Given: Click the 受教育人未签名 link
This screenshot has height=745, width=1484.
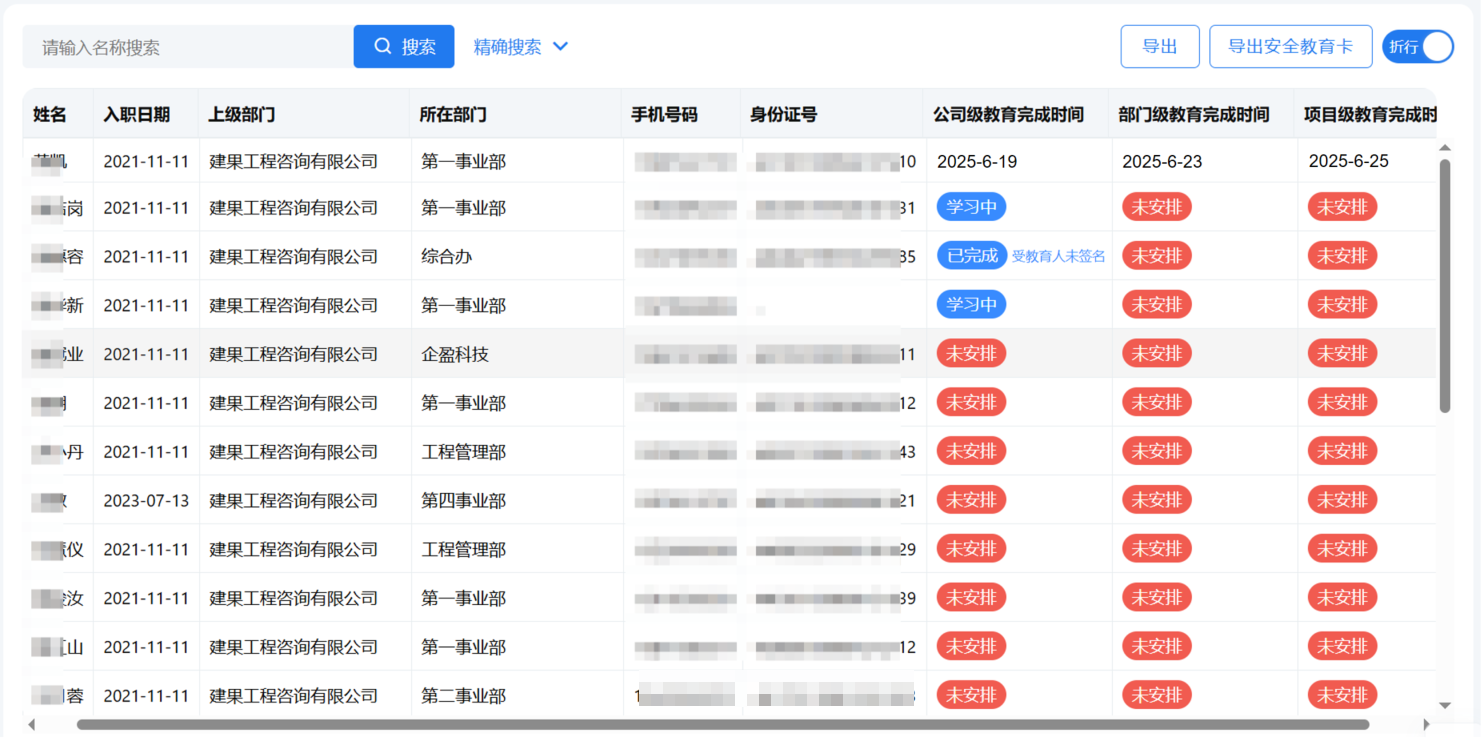Looking at the screenshot, I should pos(1058,257).
